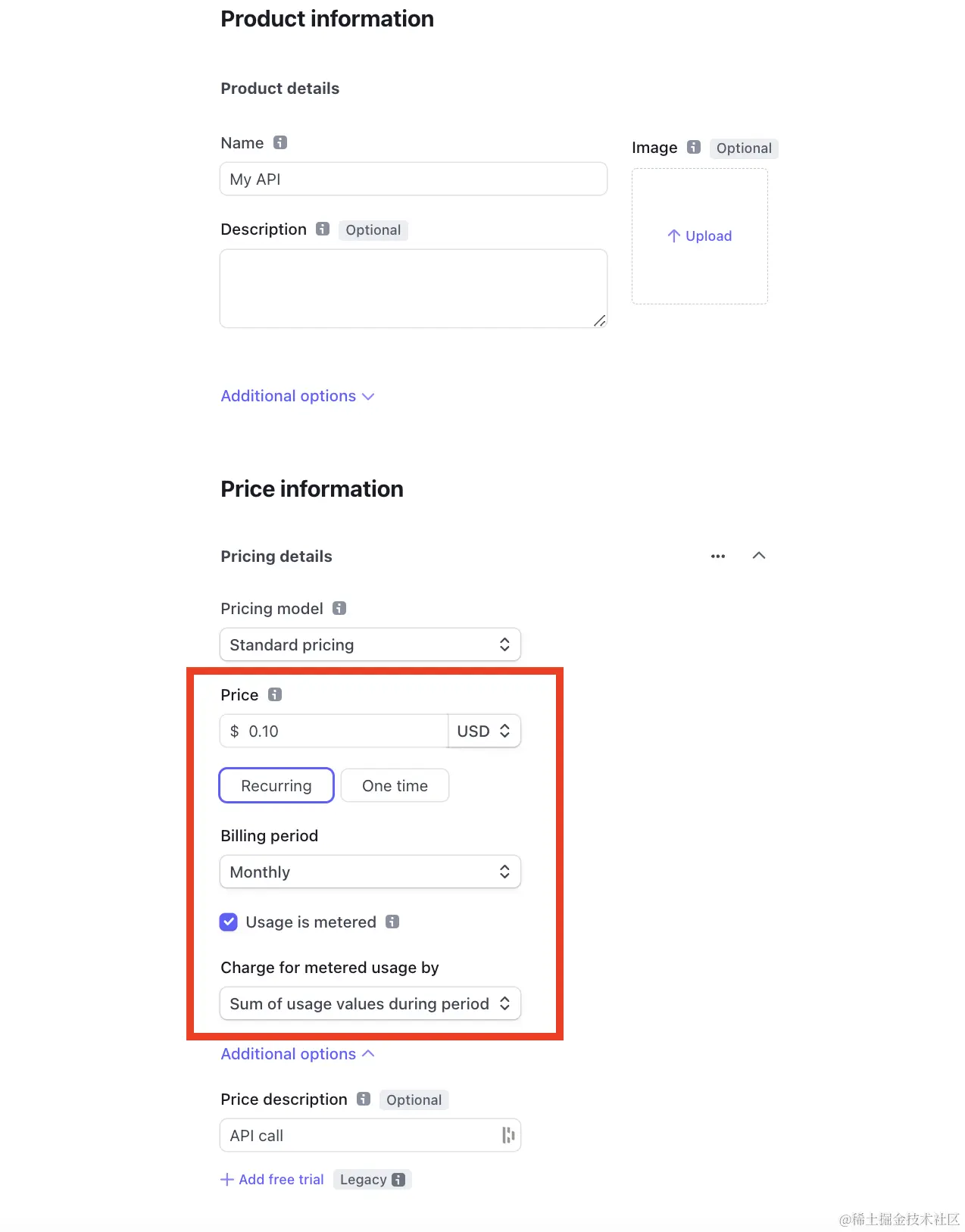Image resolution: width=965 pixels, height=1232 pixels.
Task: Open the Pricing model dropdown
Action: click(370, 644)
